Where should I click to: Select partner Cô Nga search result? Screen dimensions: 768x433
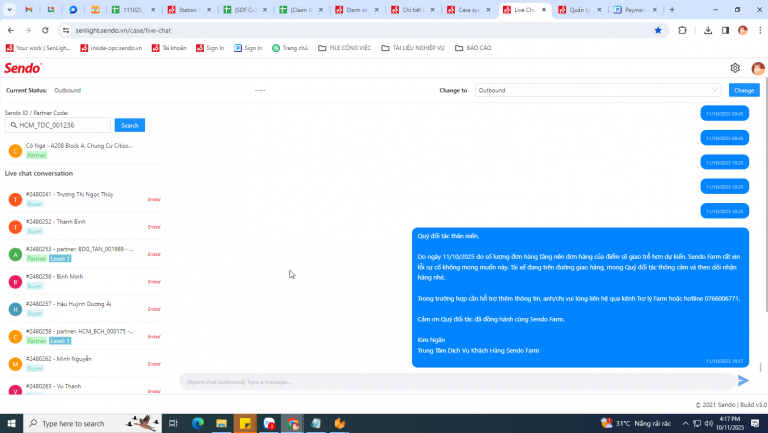coord(83,150)
